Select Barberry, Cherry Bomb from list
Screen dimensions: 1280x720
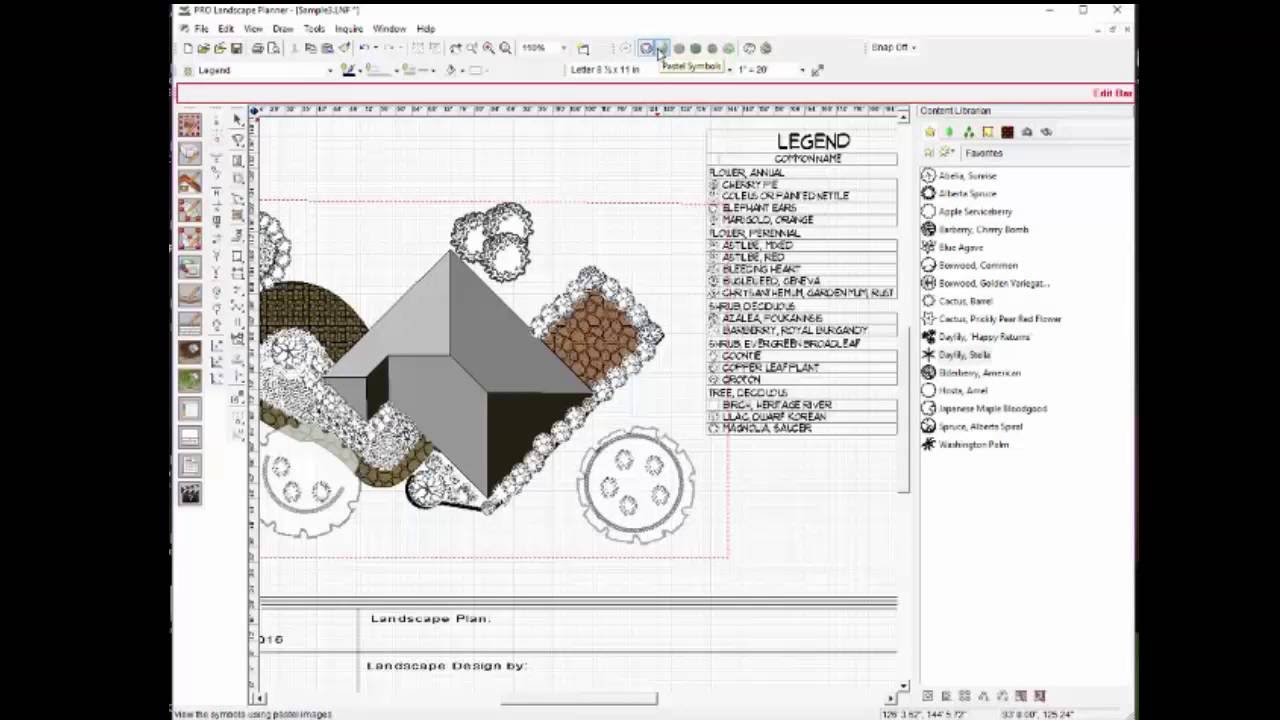[983, 230]
